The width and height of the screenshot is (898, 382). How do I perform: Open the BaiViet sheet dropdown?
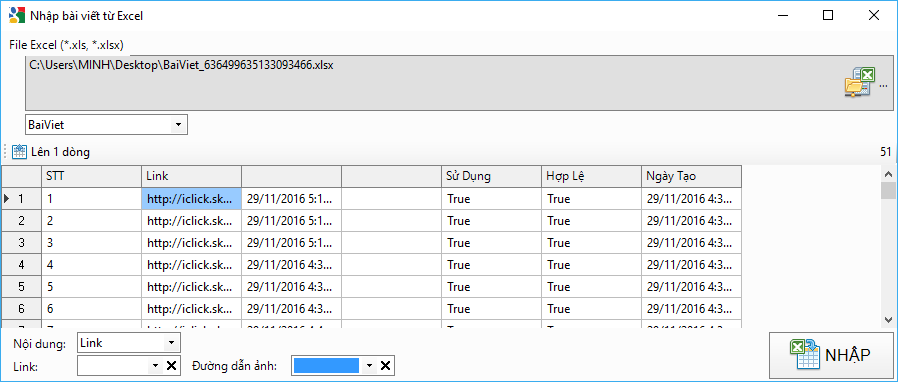[178, 124]
